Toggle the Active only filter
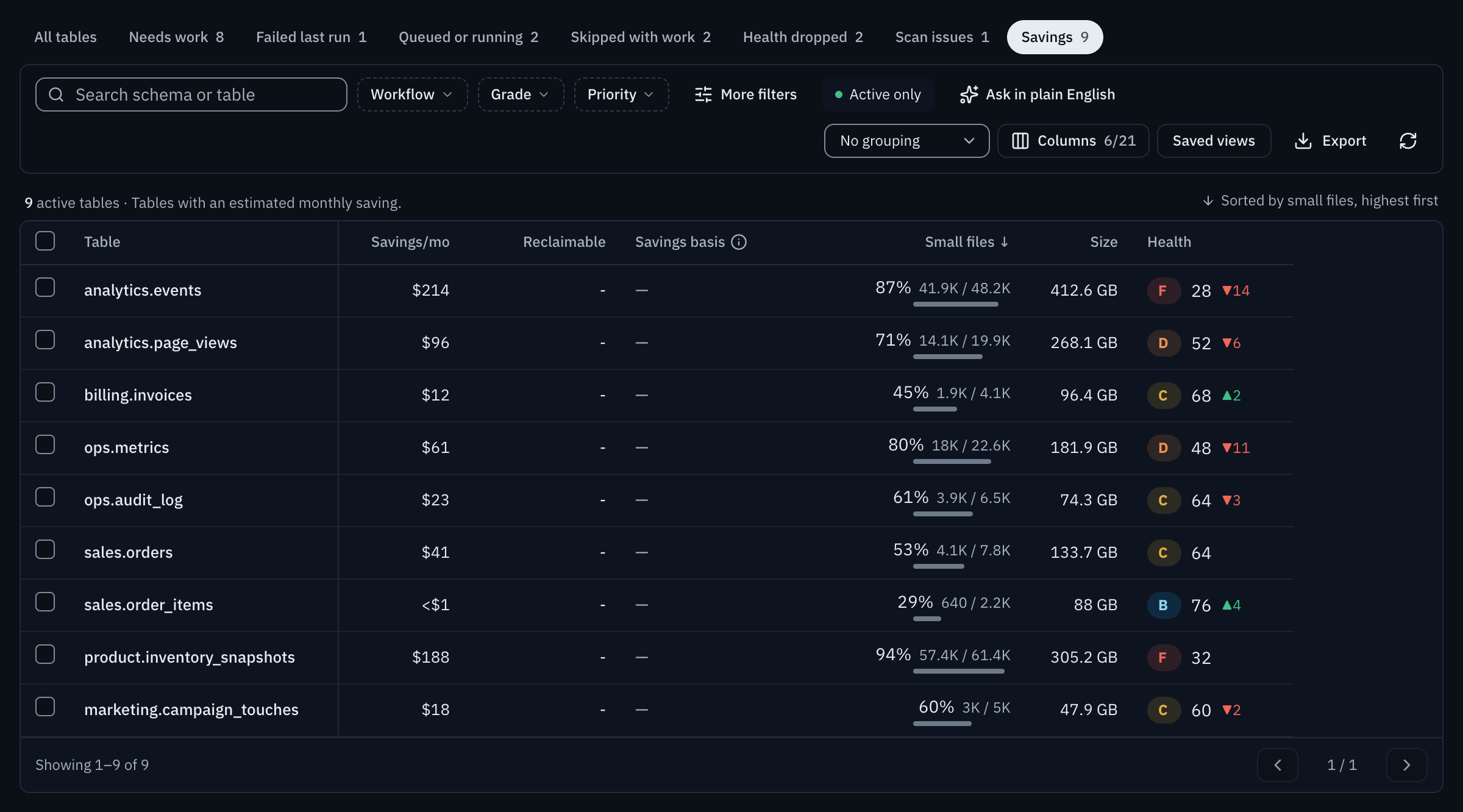 pos(878,94)
